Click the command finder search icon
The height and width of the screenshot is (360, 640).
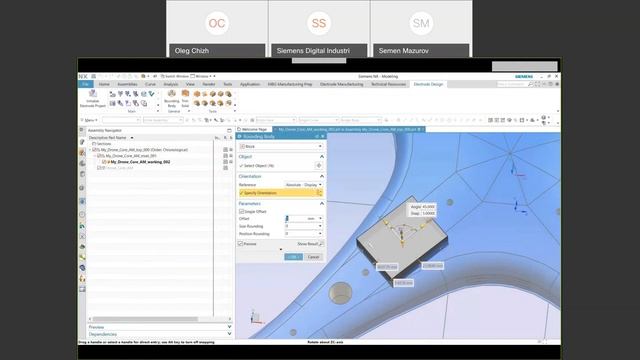530,84
